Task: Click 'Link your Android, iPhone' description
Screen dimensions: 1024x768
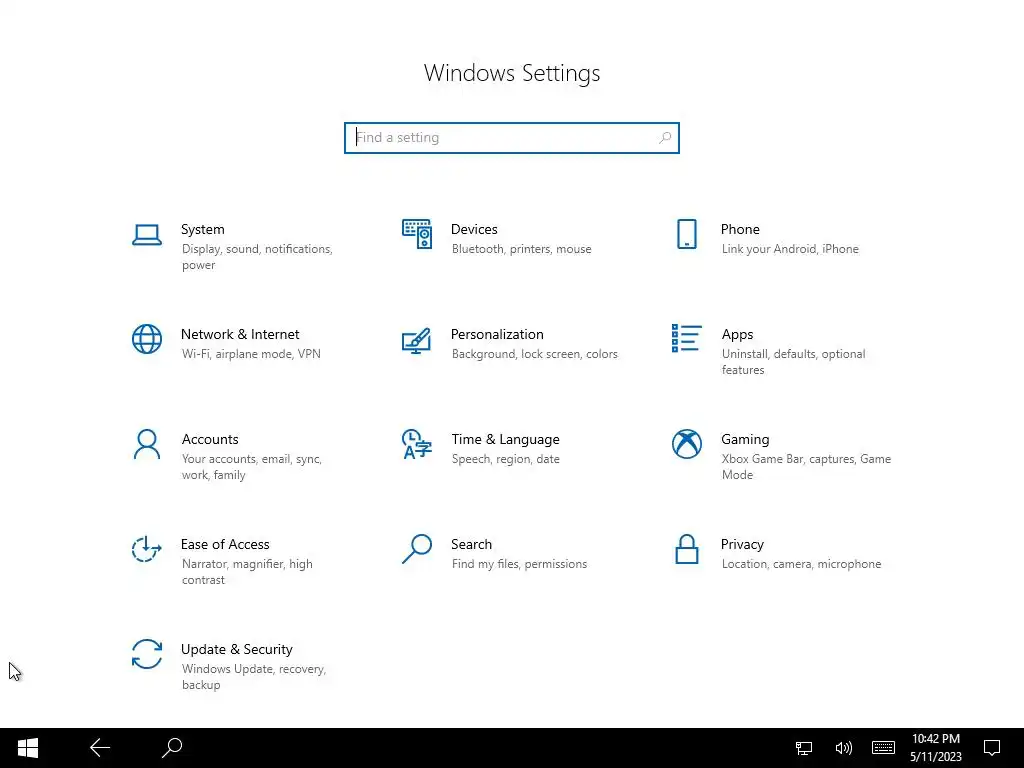Action: coord(790,249)
